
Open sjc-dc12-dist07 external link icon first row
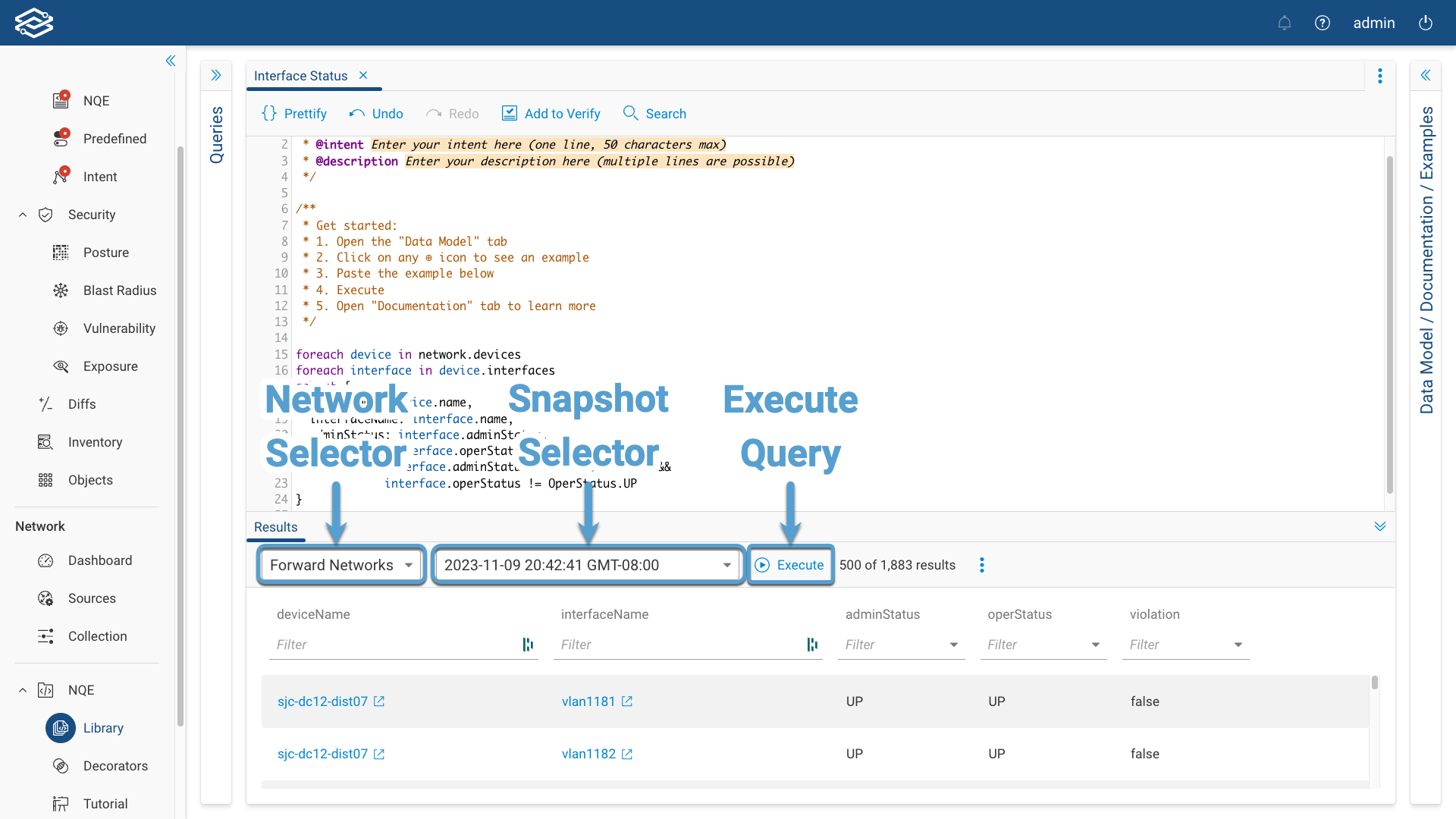379,701
